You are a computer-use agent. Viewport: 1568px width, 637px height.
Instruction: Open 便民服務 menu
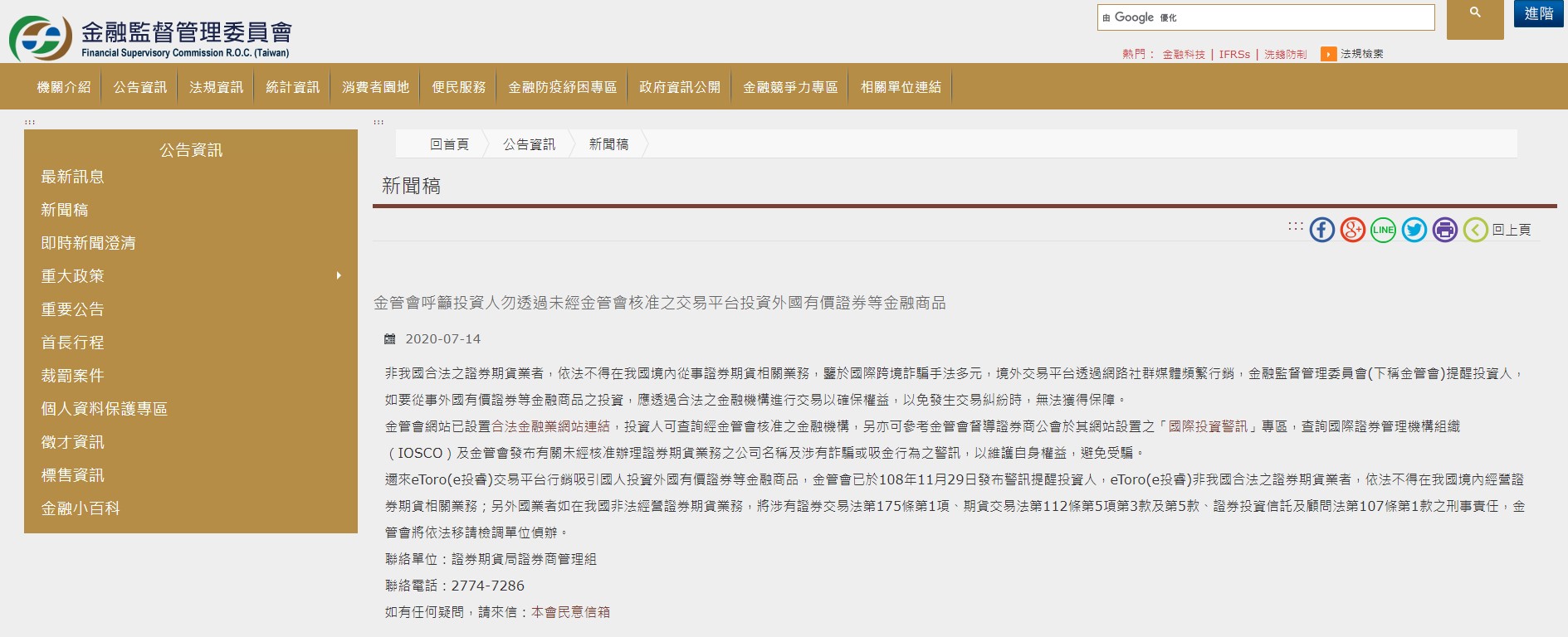tap(459, 87)
